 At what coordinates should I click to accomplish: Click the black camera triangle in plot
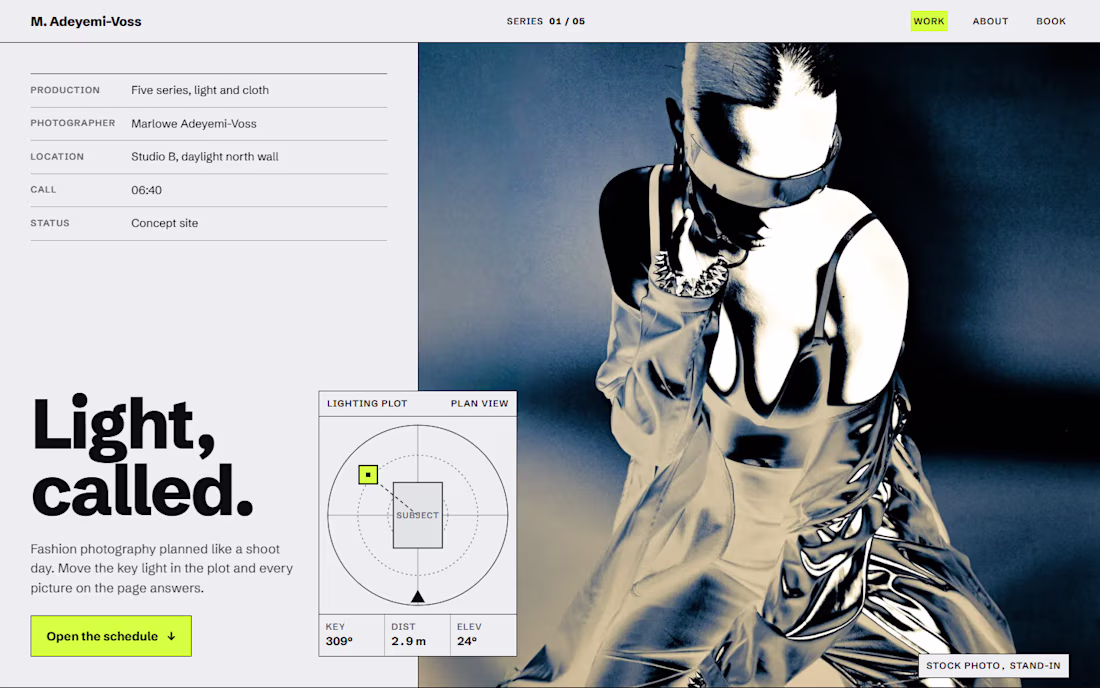417,596
